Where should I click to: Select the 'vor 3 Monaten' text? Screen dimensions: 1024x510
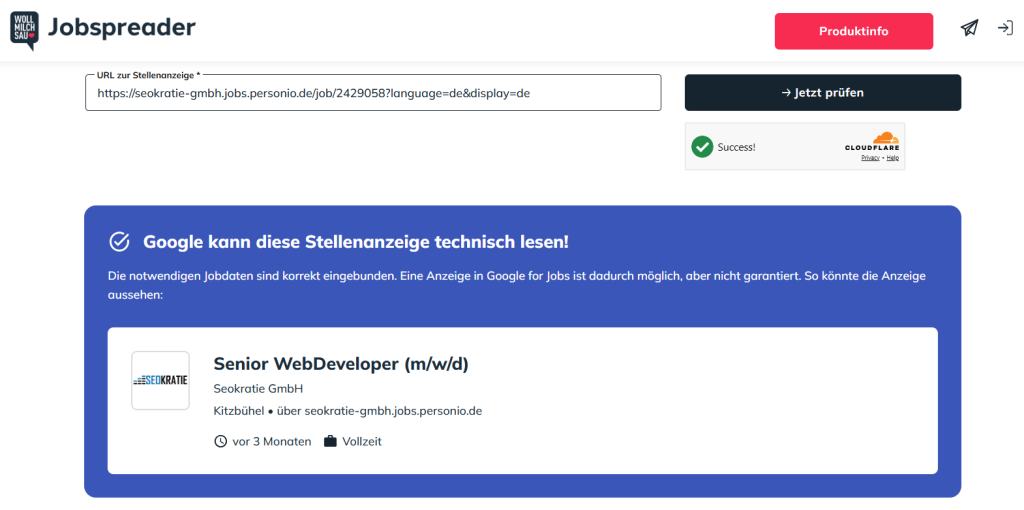coord(272,441)
